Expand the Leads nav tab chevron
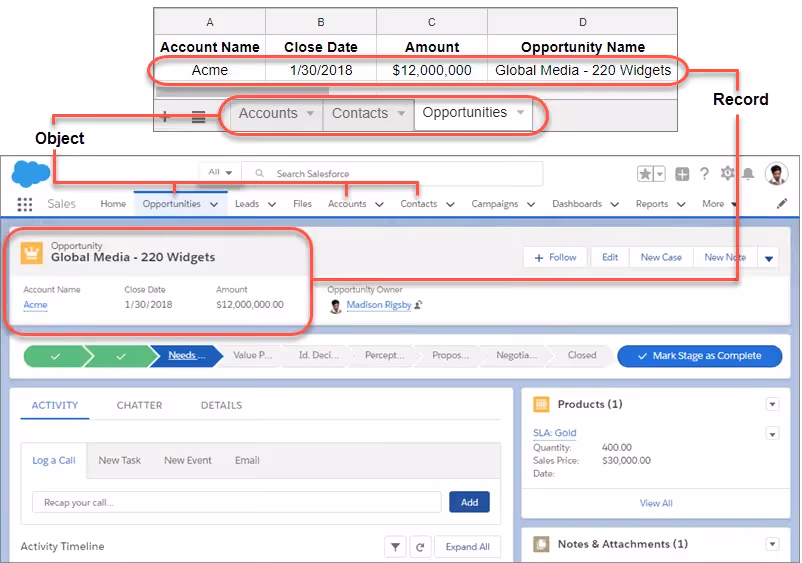Screen dimensions: 802x563 pyautogui.click(x=272, y=205)
